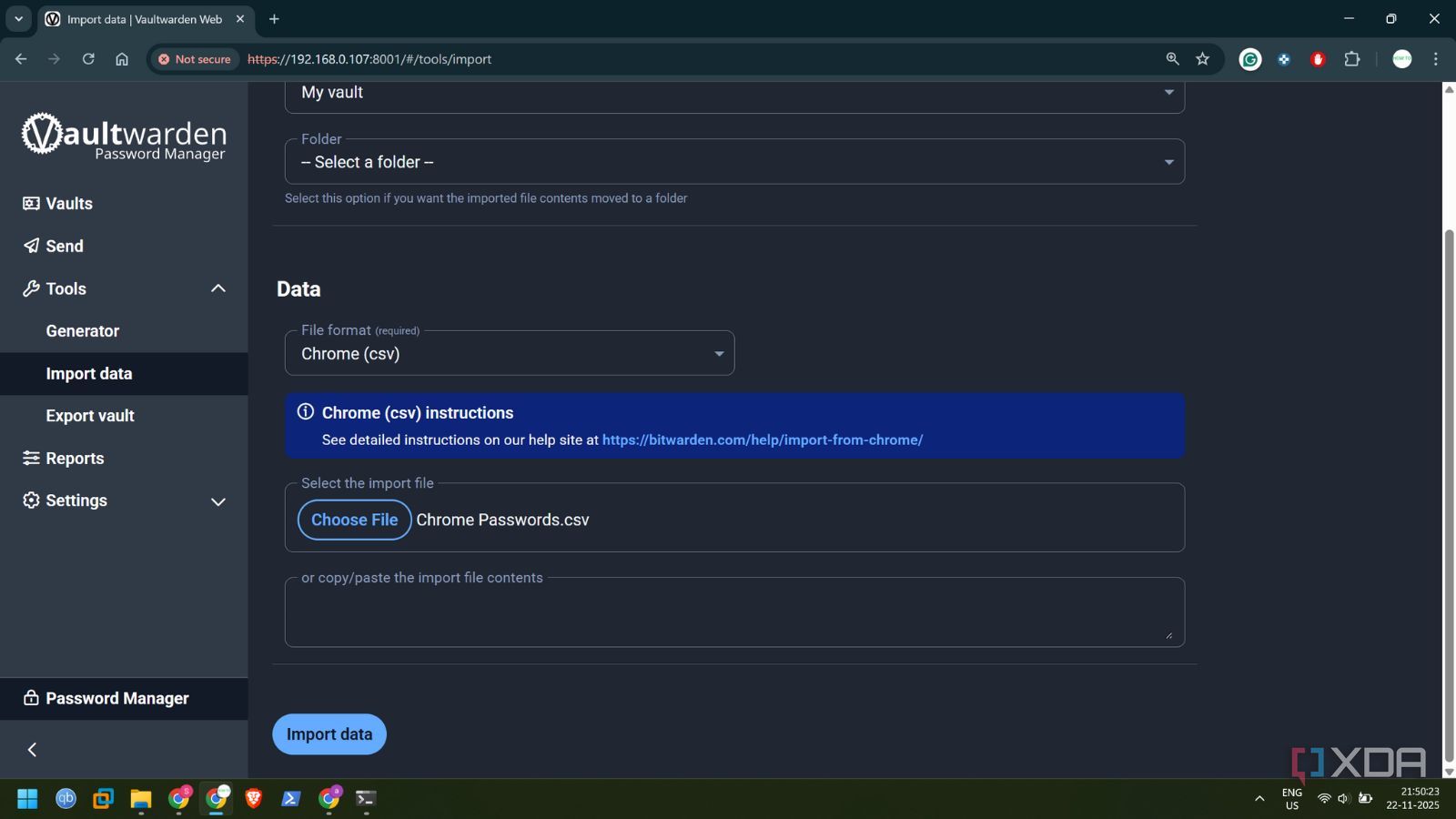Open the Folder selection dropdown
The width and height of the screenshot is (1456, 819).
[734, 162]
